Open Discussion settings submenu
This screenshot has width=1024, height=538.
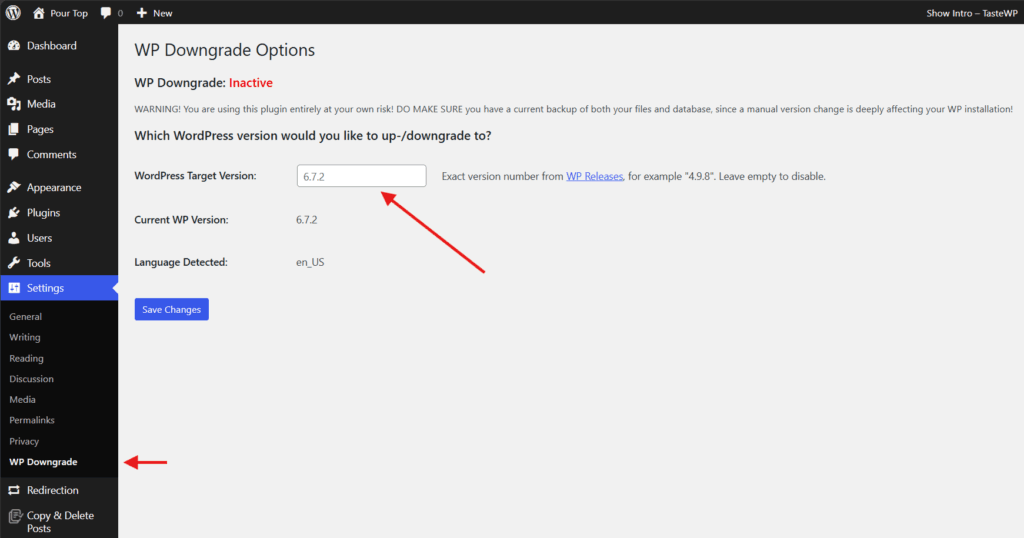tap(31, 379)
